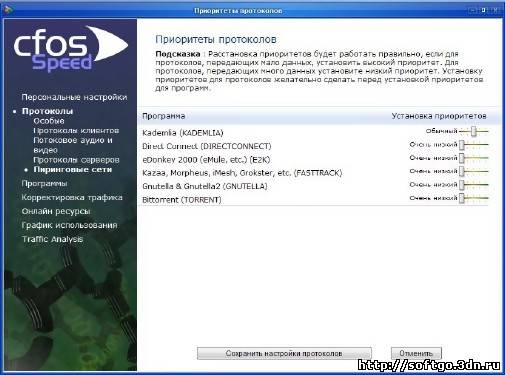Open Протоколы серверов subsection
The image size is (505, 375).
(76, 160)
